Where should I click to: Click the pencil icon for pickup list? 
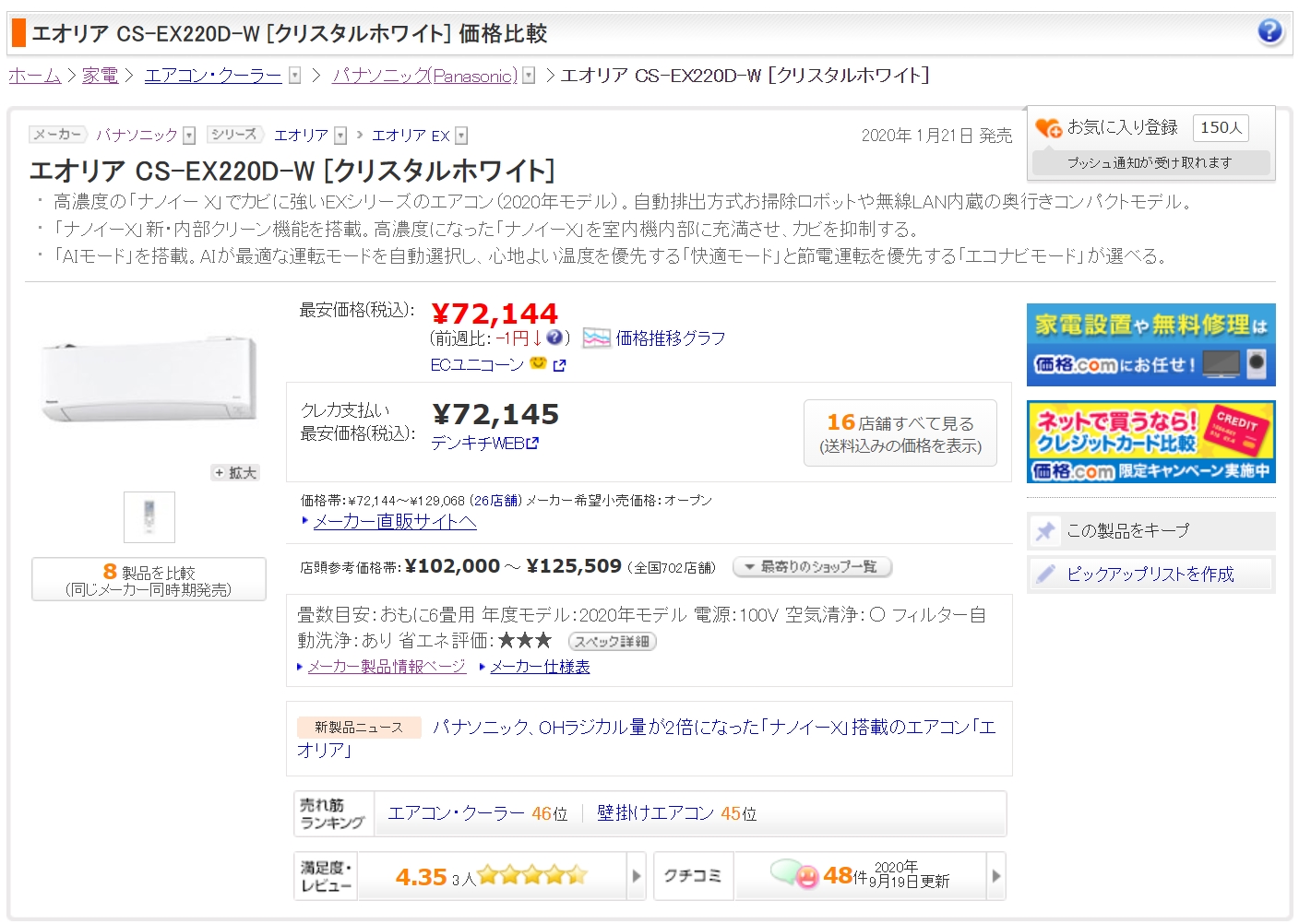(1045, 575)
